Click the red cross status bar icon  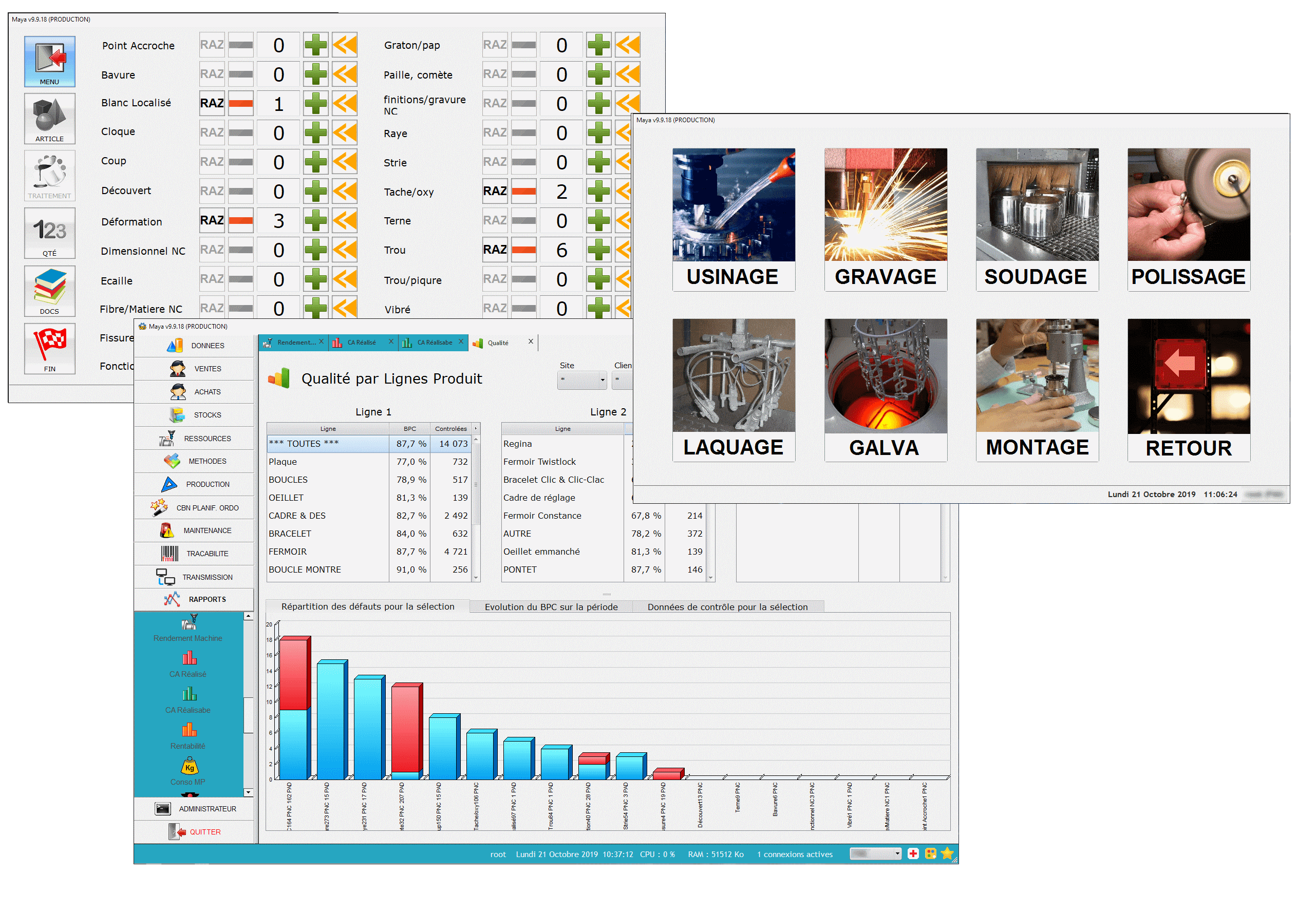(913, 853)
